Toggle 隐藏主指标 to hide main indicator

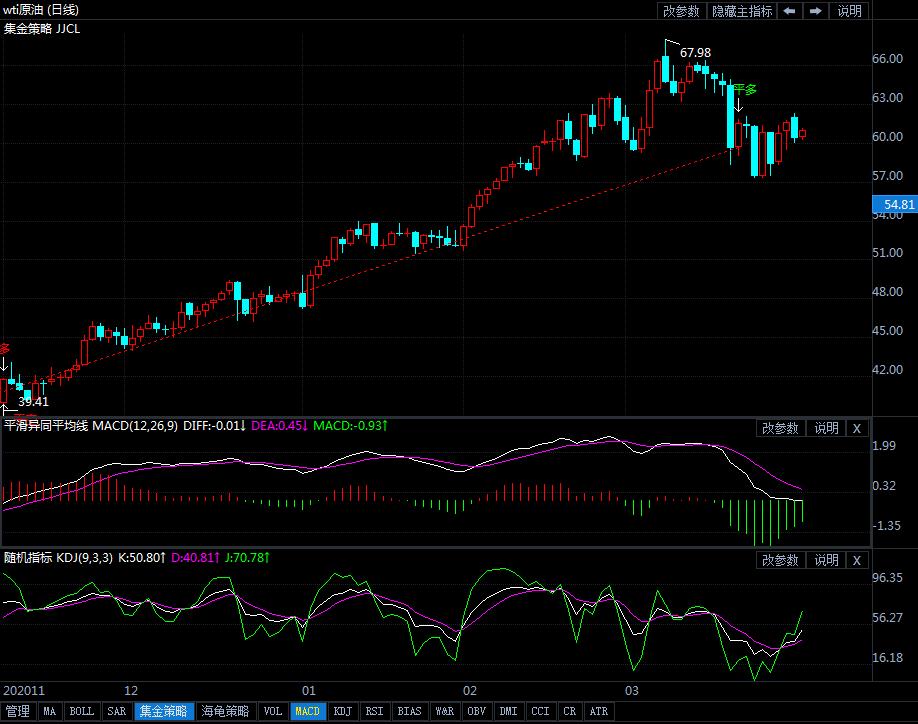tap(741, 11)
